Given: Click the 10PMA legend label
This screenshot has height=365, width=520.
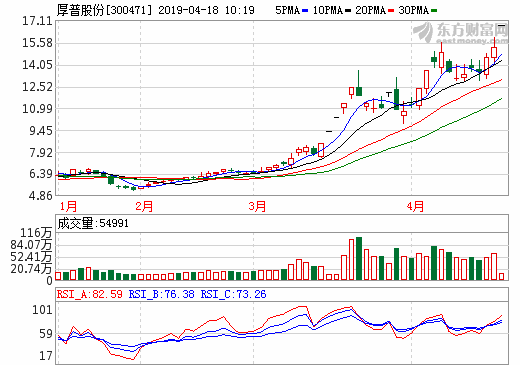Looking at the screenshot, I should (x=328, y=10).
